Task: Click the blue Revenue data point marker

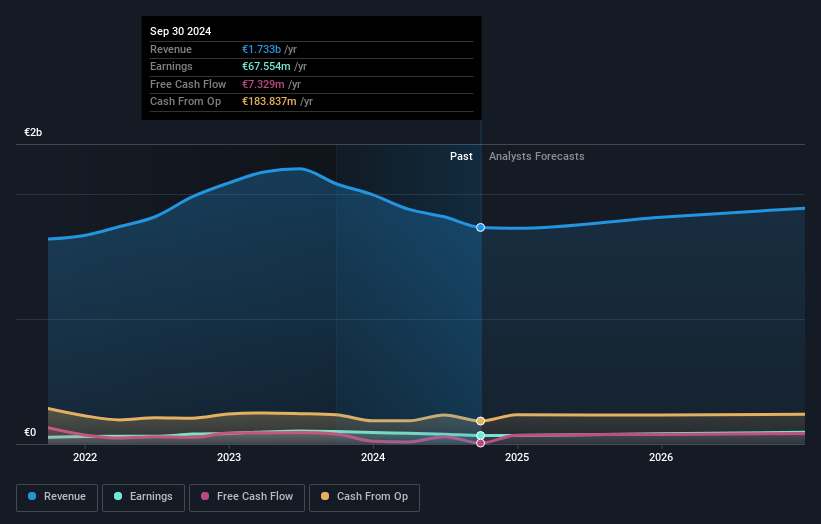Action: 480,227
